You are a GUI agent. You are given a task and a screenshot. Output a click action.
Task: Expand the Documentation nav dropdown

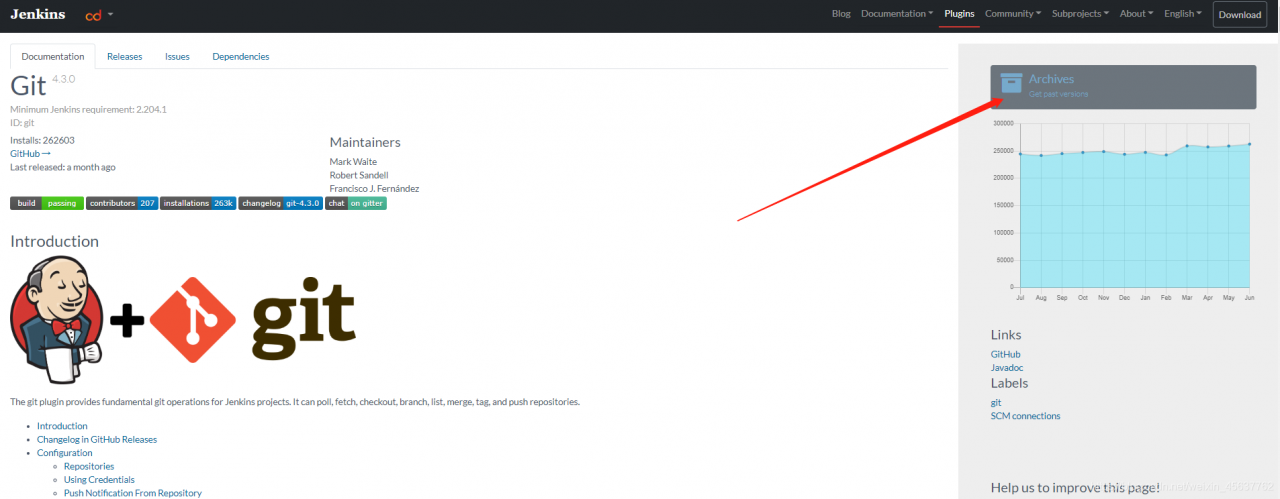point(897,14)
